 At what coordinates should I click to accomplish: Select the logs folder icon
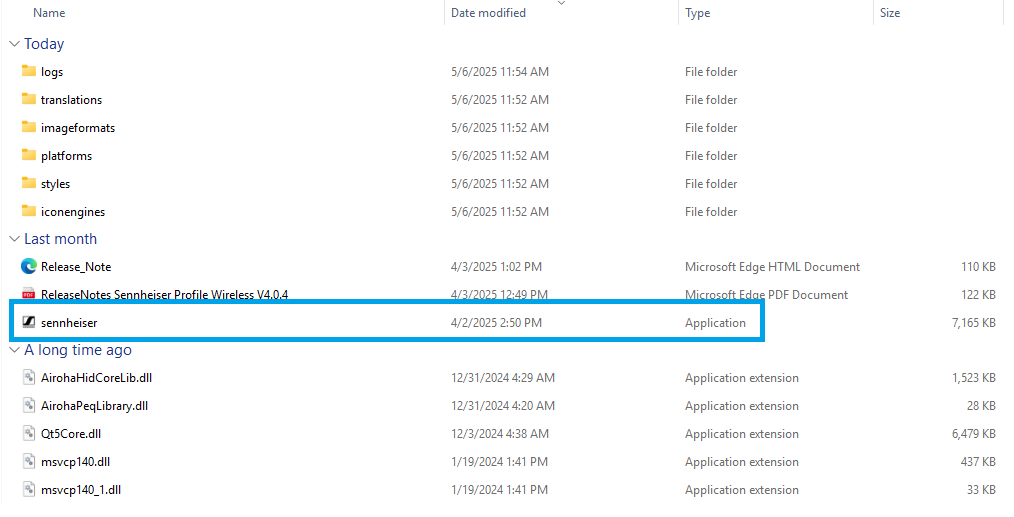tap(29, 72)
